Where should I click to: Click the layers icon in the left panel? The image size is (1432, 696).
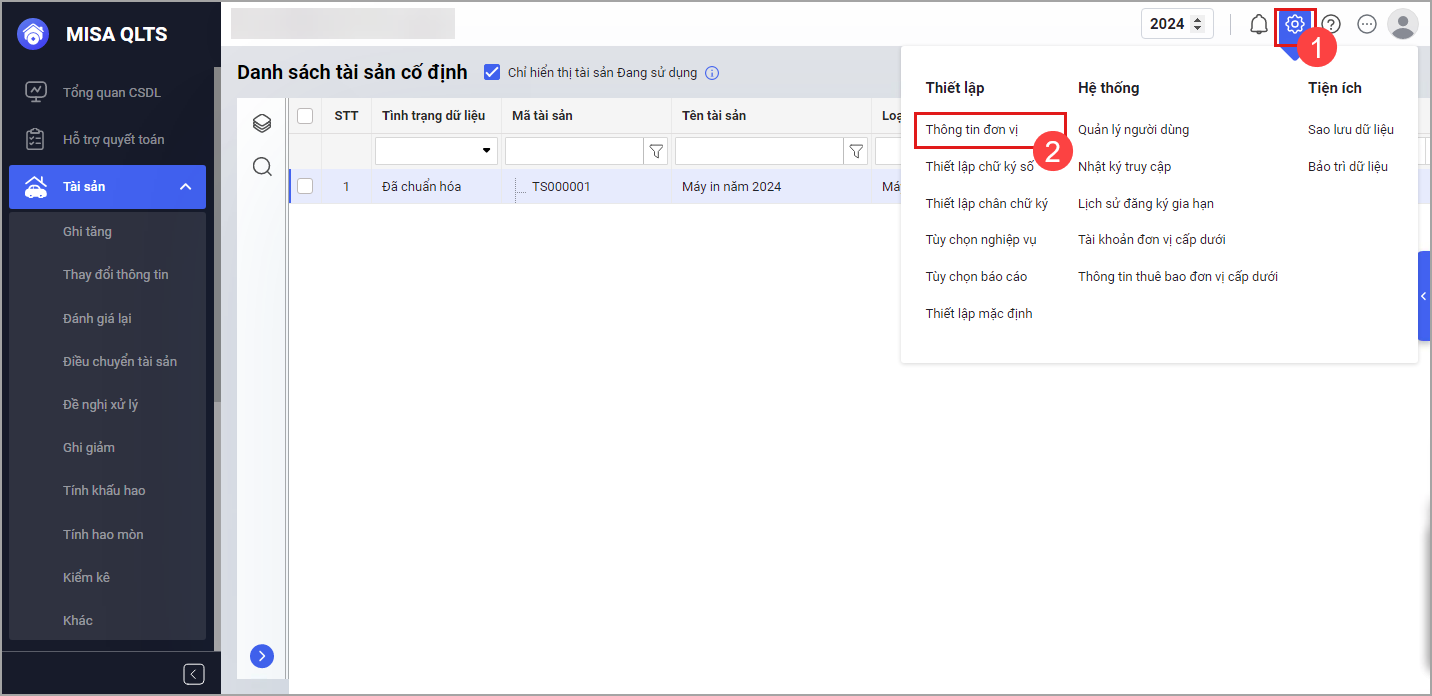tap(262, 123)
